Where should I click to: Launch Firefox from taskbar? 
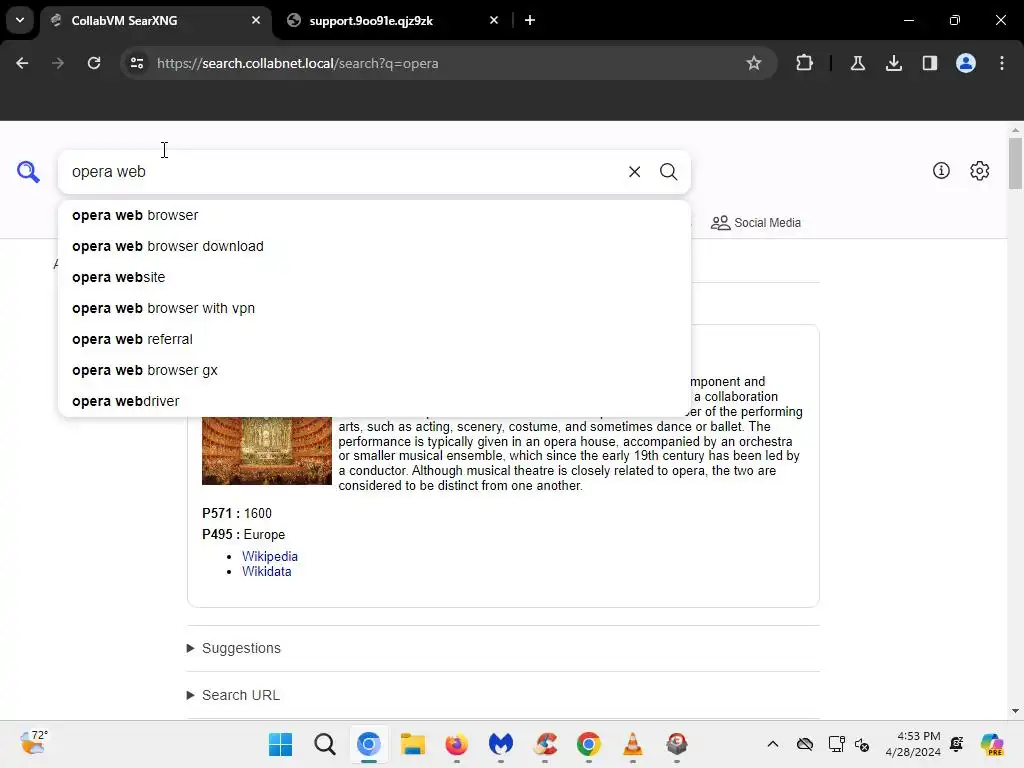click(x=456, y=744)
